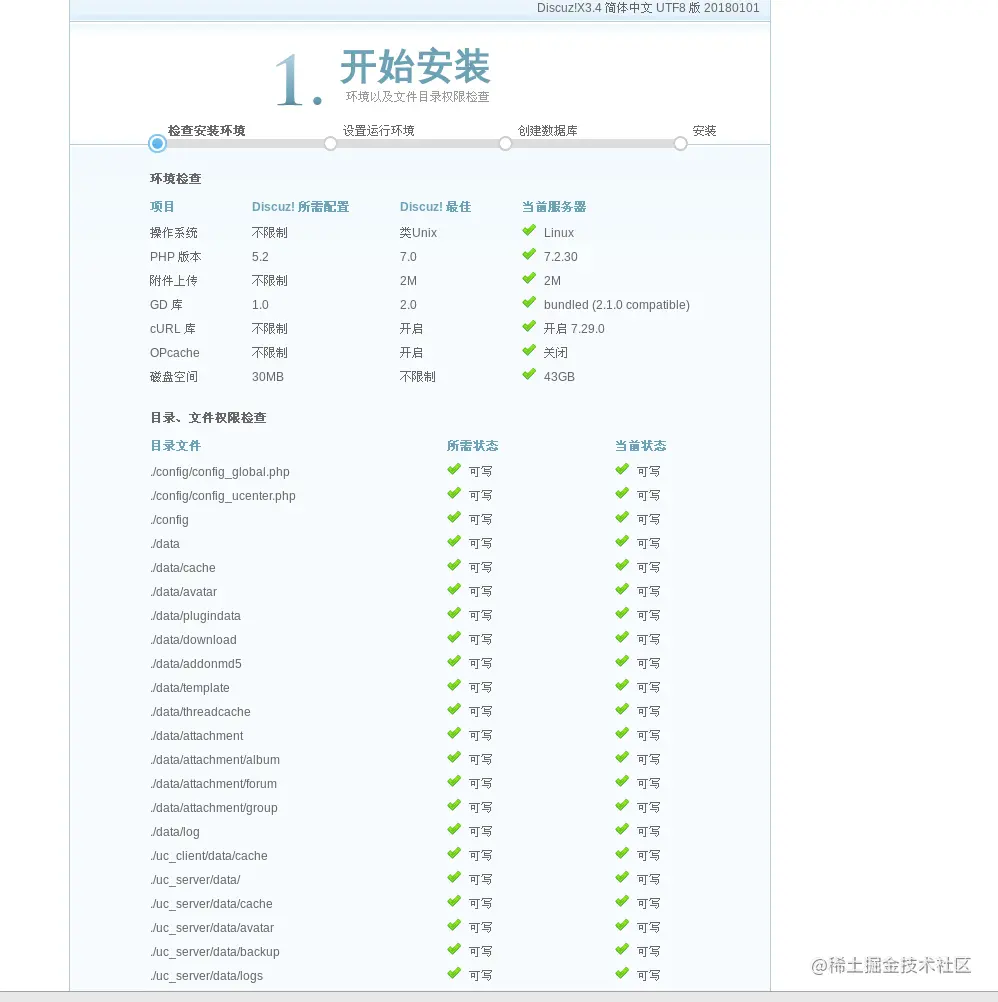This screenshot has width=998, height=1002.
Task: Click required-state check for ./data/template
Action: (454, 685)
